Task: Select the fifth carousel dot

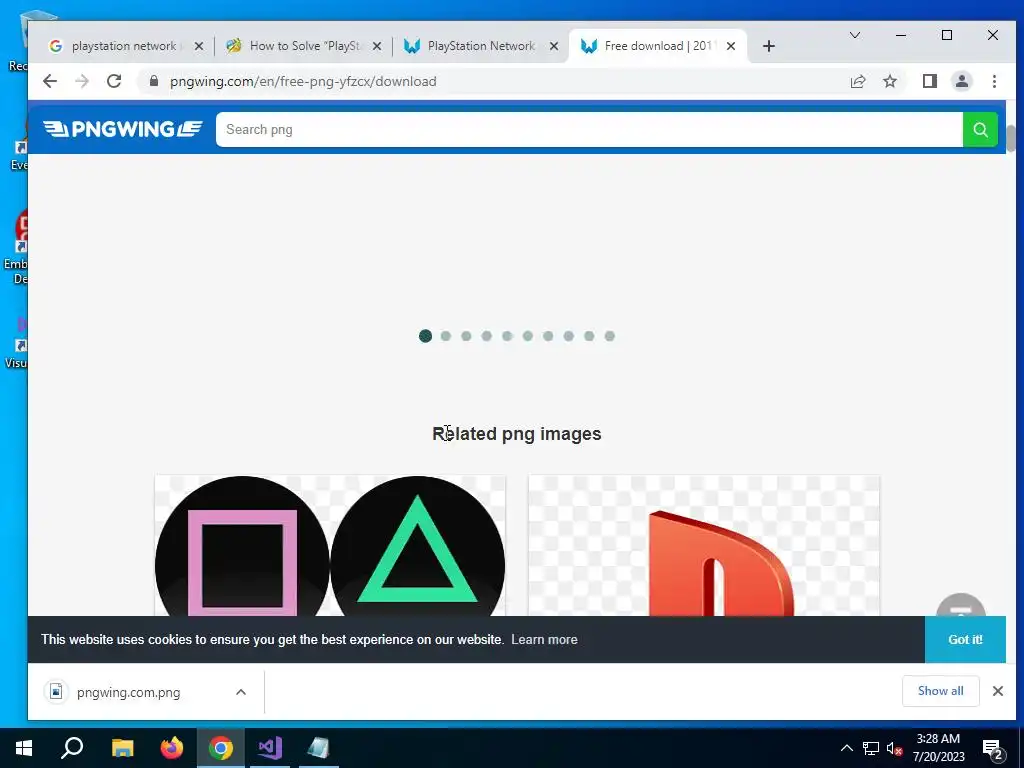Action: point(507,336)
